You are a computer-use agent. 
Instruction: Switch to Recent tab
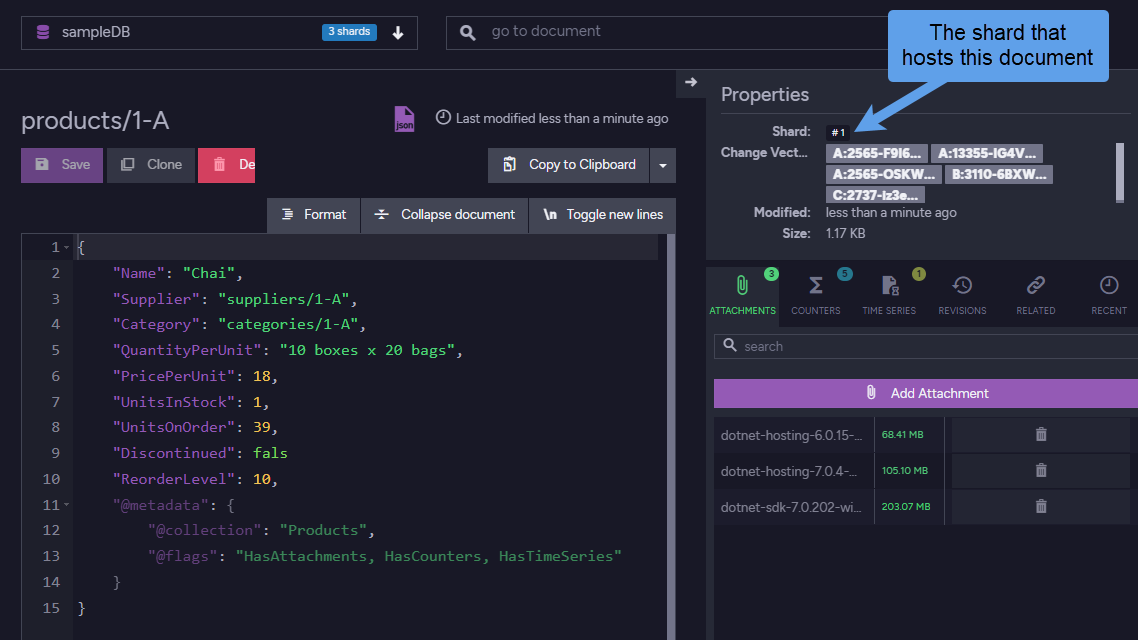1109,295
